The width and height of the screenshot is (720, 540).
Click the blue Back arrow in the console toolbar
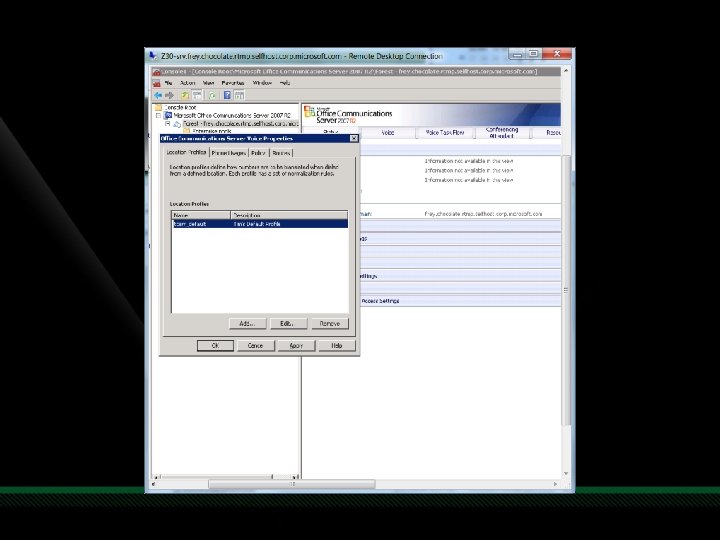[x=158, y=95]
